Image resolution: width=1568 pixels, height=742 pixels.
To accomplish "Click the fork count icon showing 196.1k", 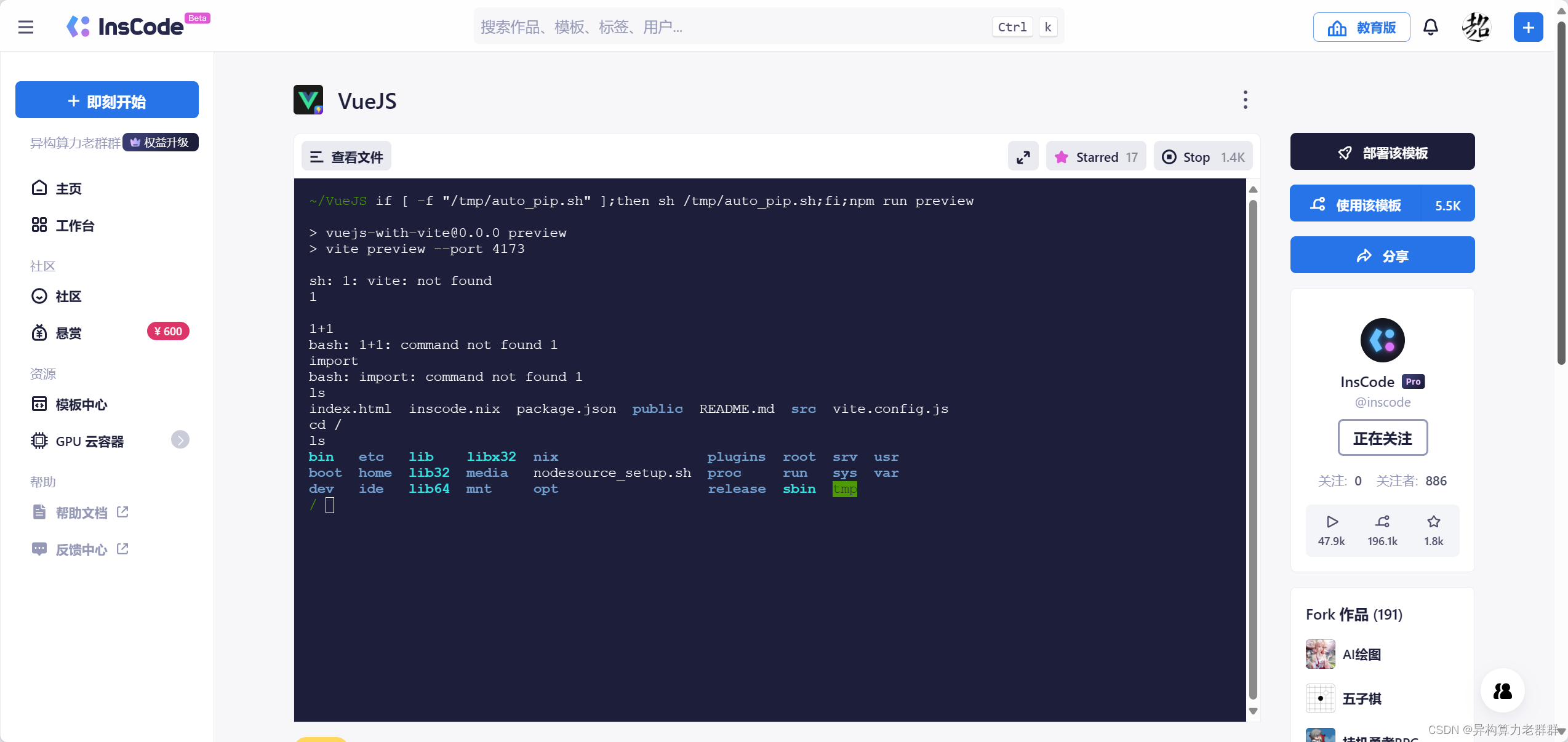I will (x=1382, y=522).
